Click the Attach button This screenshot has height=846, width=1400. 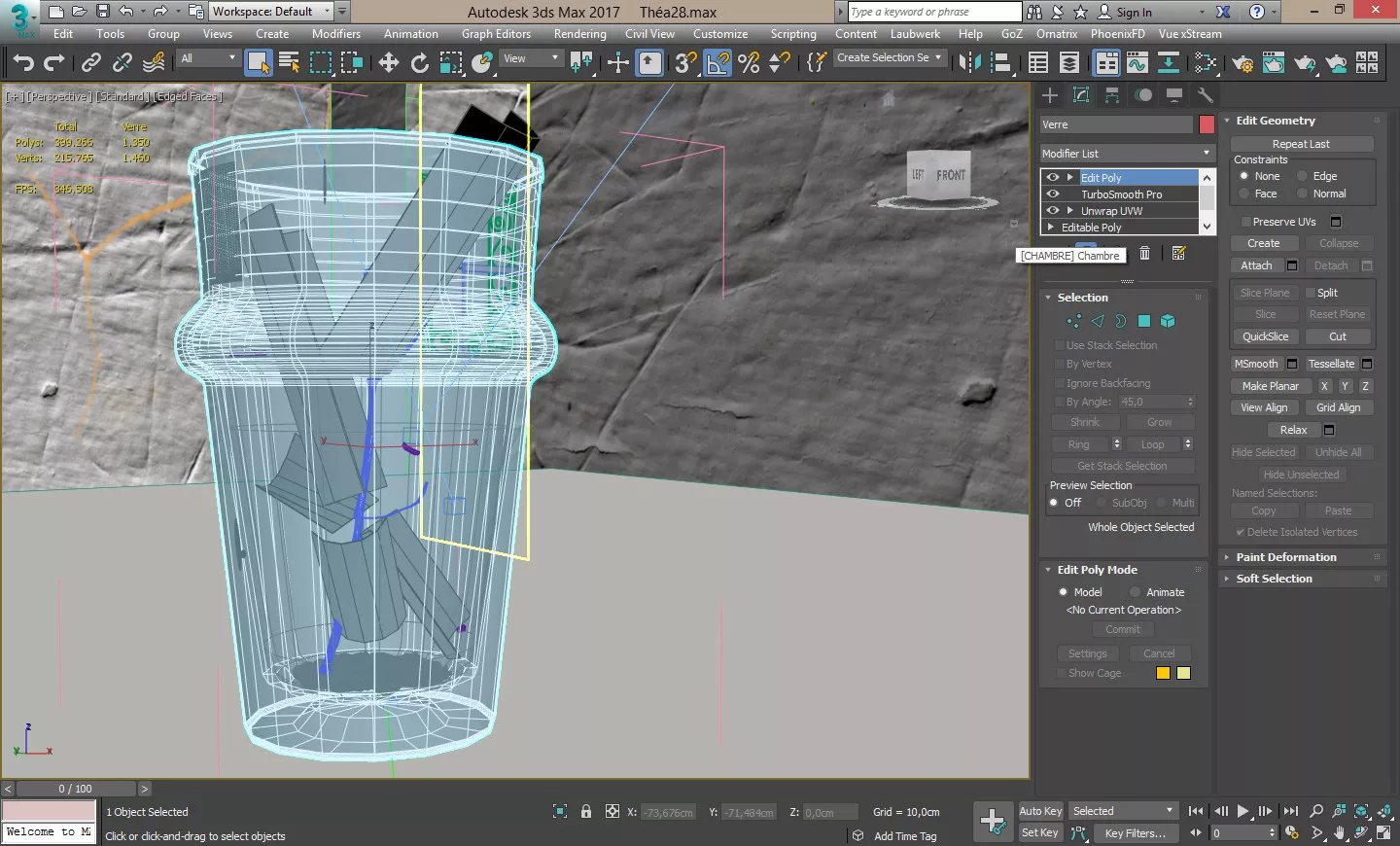(1256, 265)
